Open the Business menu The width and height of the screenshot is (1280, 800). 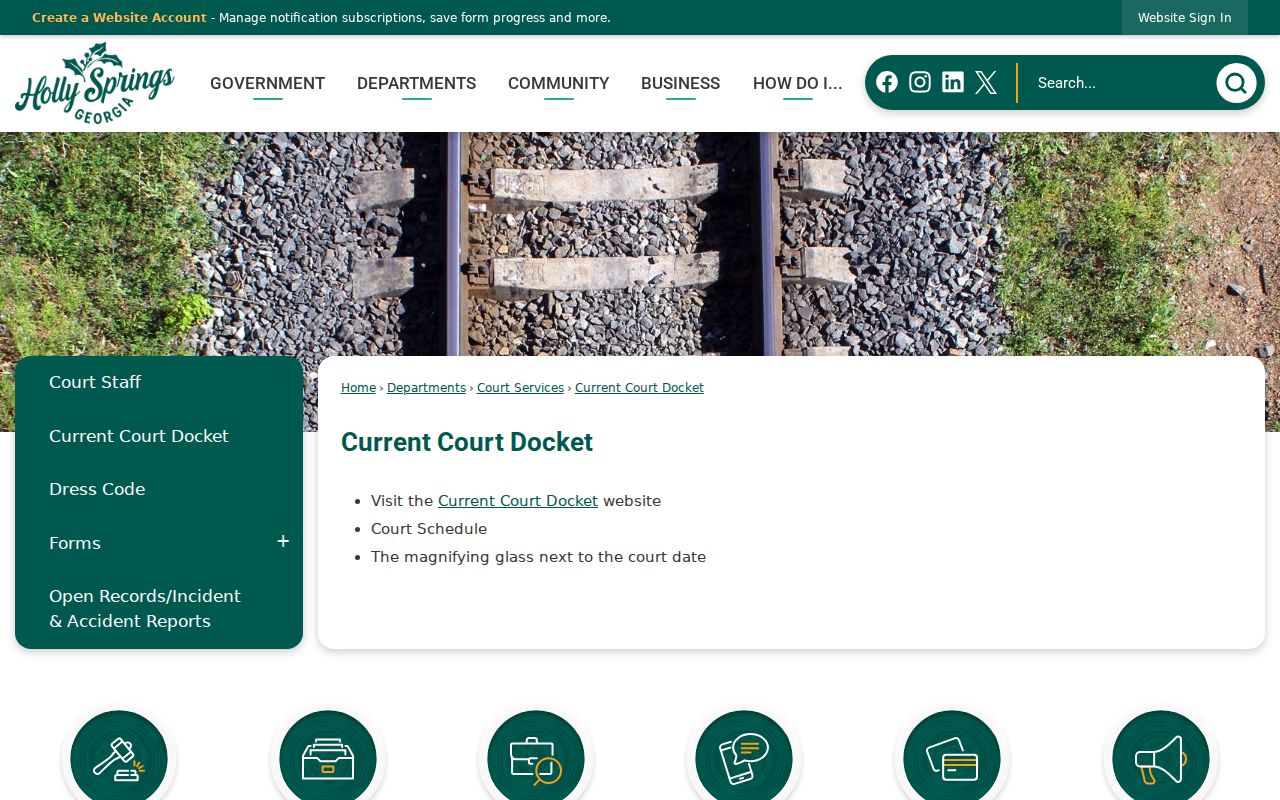click(x=680, y=83)
